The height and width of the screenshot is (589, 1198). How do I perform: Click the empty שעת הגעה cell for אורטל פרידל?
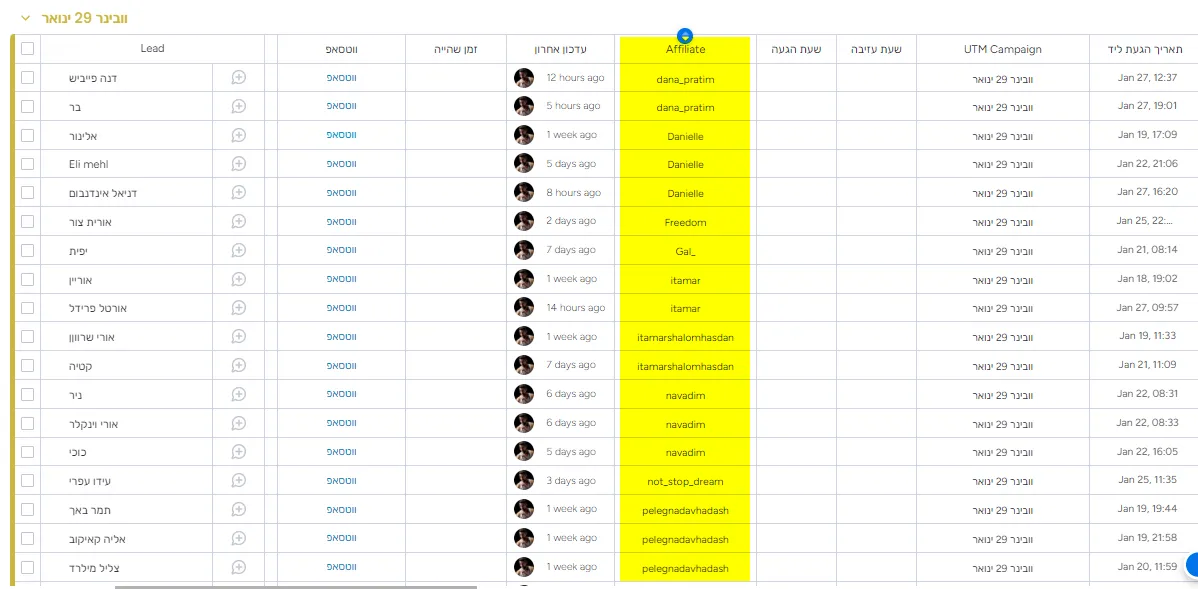coord(796,308)
